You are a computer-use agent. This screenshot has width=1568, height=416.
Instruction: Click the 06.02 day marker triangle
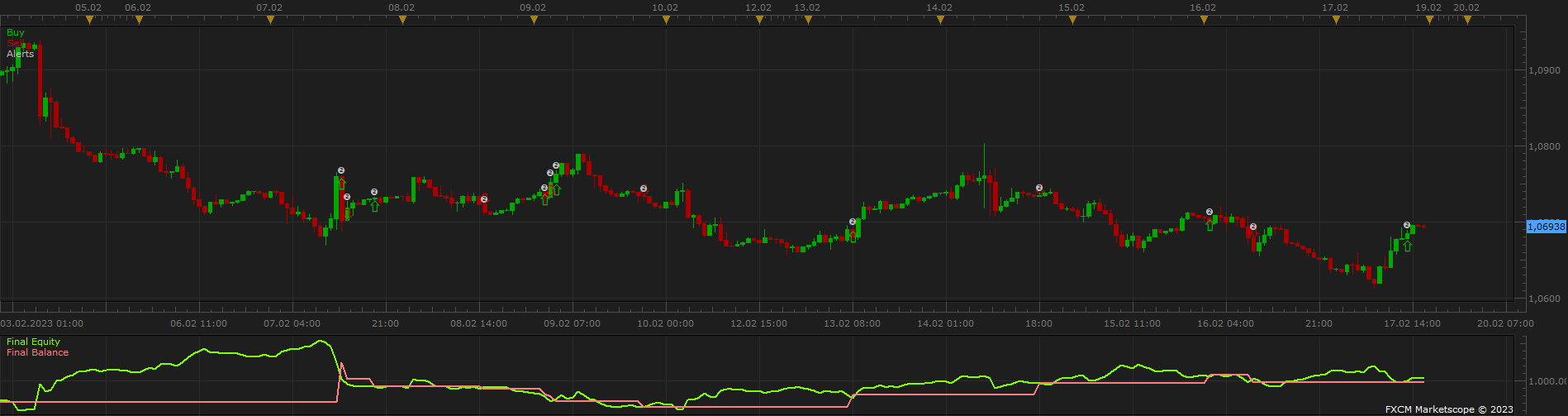click(x=139, y=20)
